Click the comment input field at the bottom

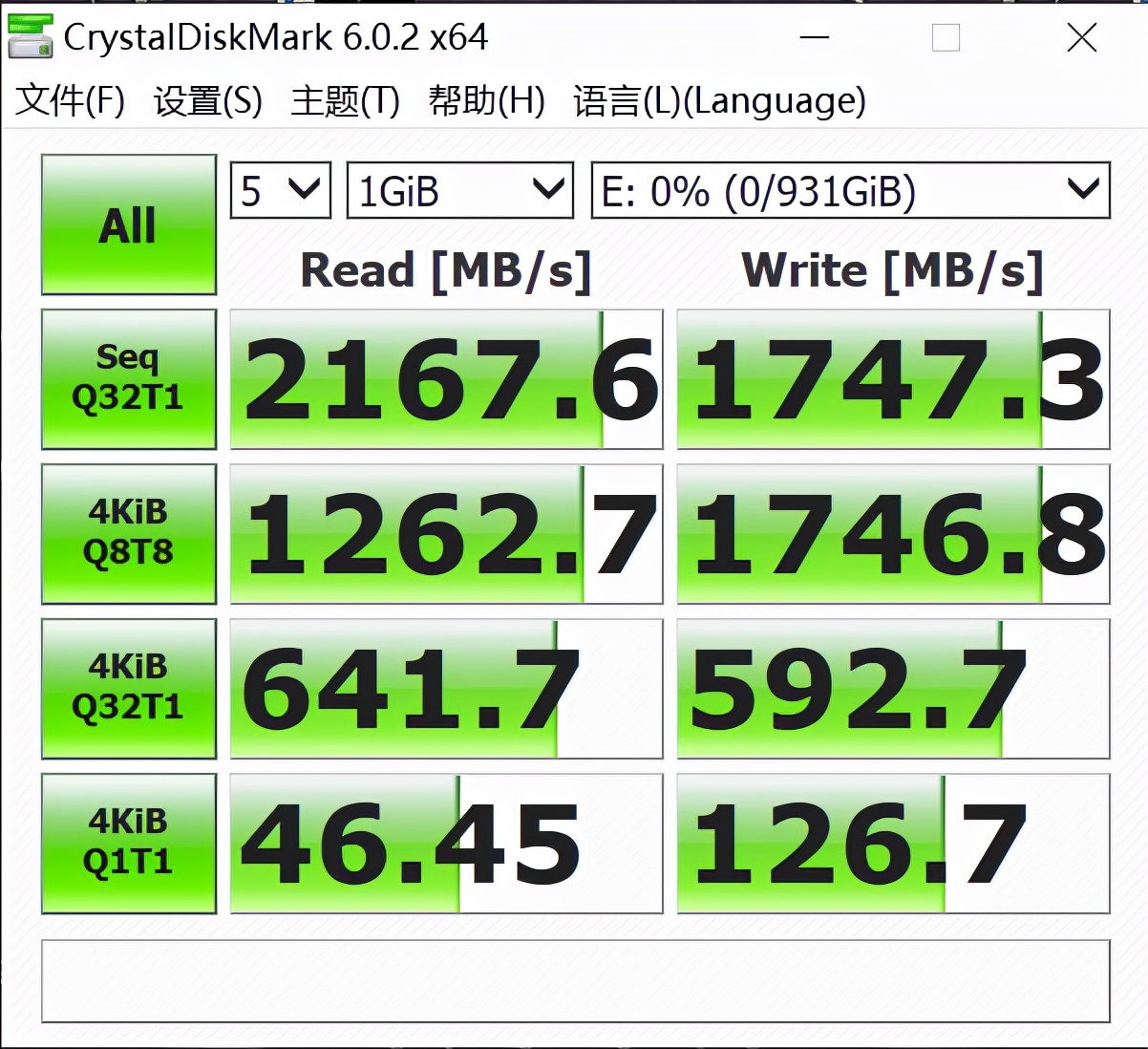(x=573, y=981)
